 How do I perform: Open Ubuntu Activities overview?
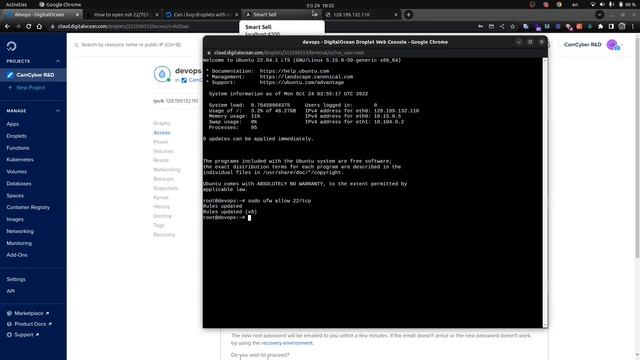tap(16, 4)
